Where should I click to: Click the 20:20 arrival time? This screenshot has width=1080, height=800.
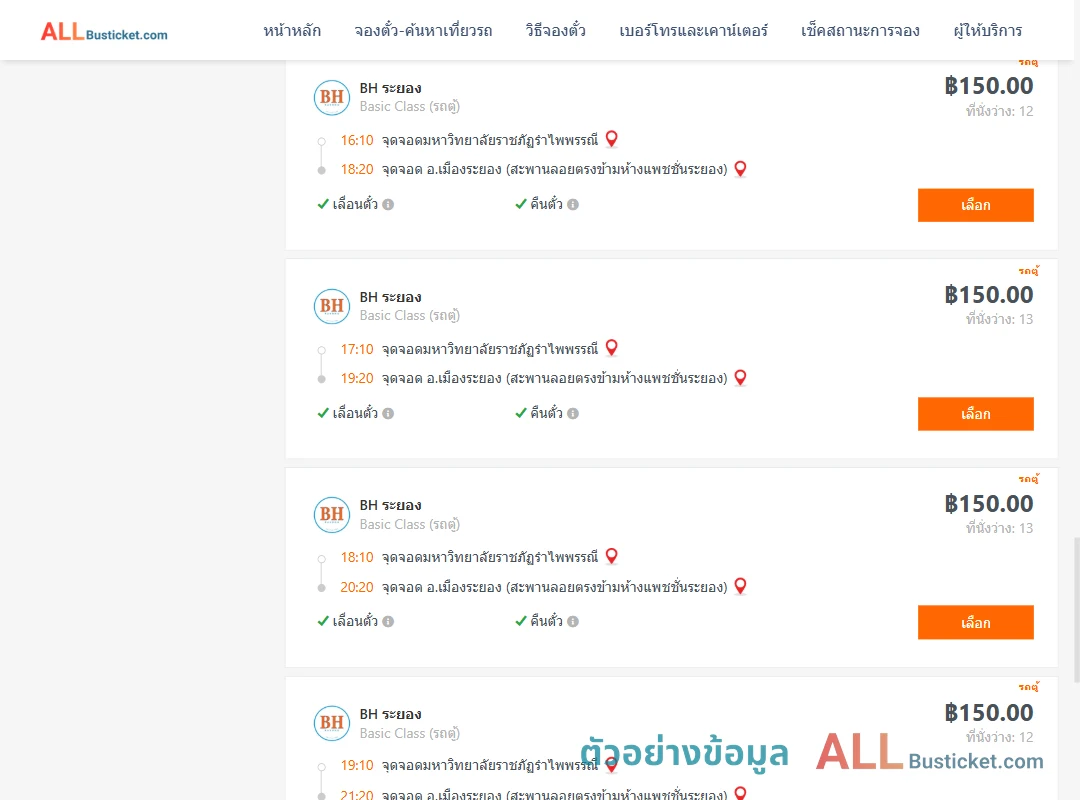(357, 587)
